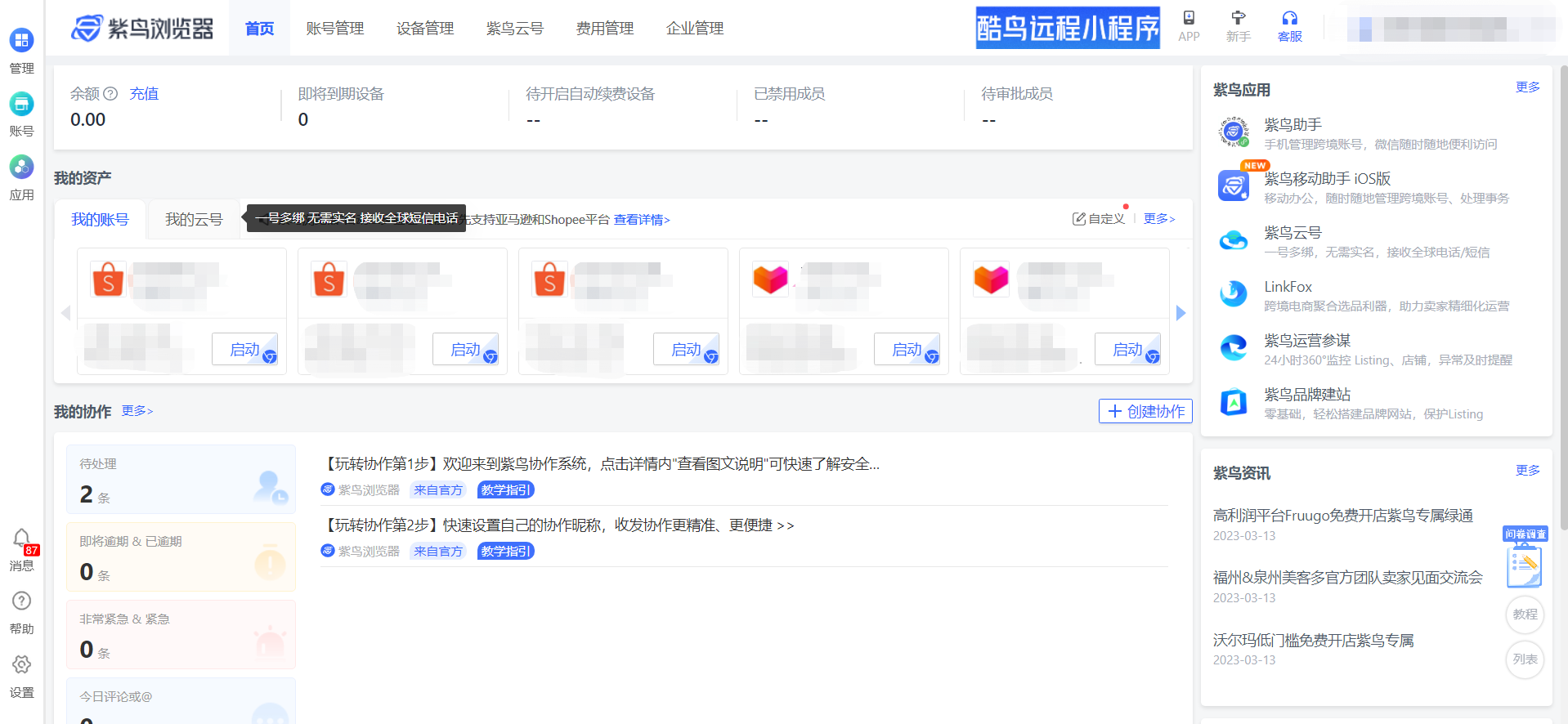This screenshot has height=724, width=1568.
Task: Open the 待处理 collaboration card
Action: click(181, 479)
